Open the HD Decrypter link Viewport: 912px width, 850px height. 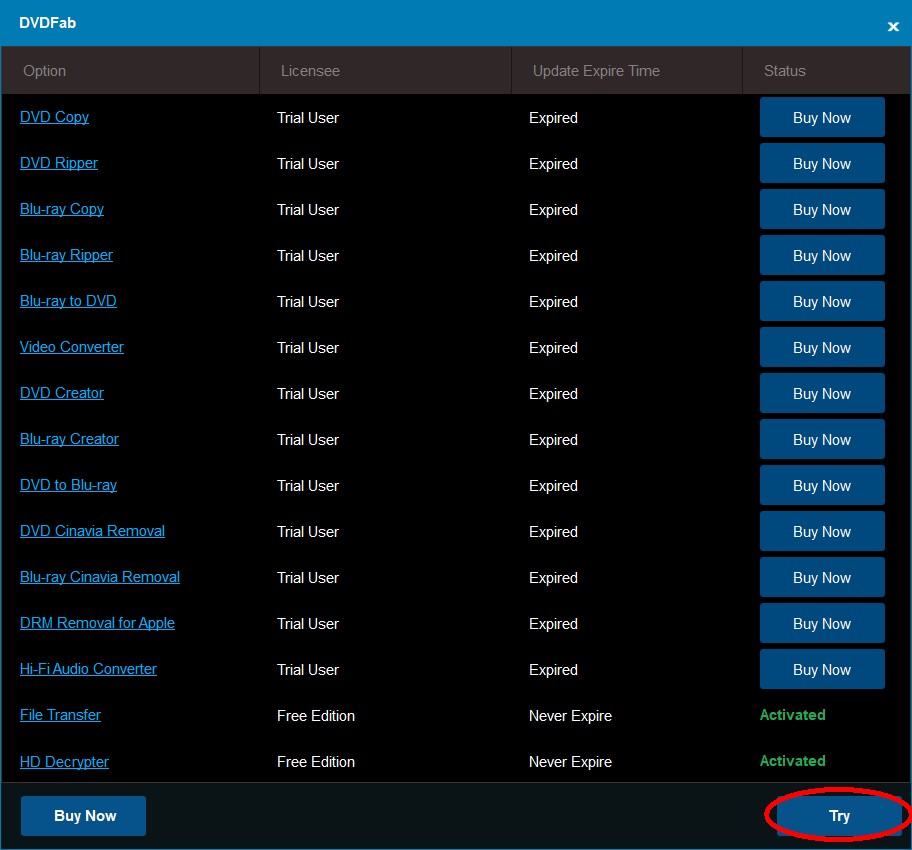click(64, 762)
